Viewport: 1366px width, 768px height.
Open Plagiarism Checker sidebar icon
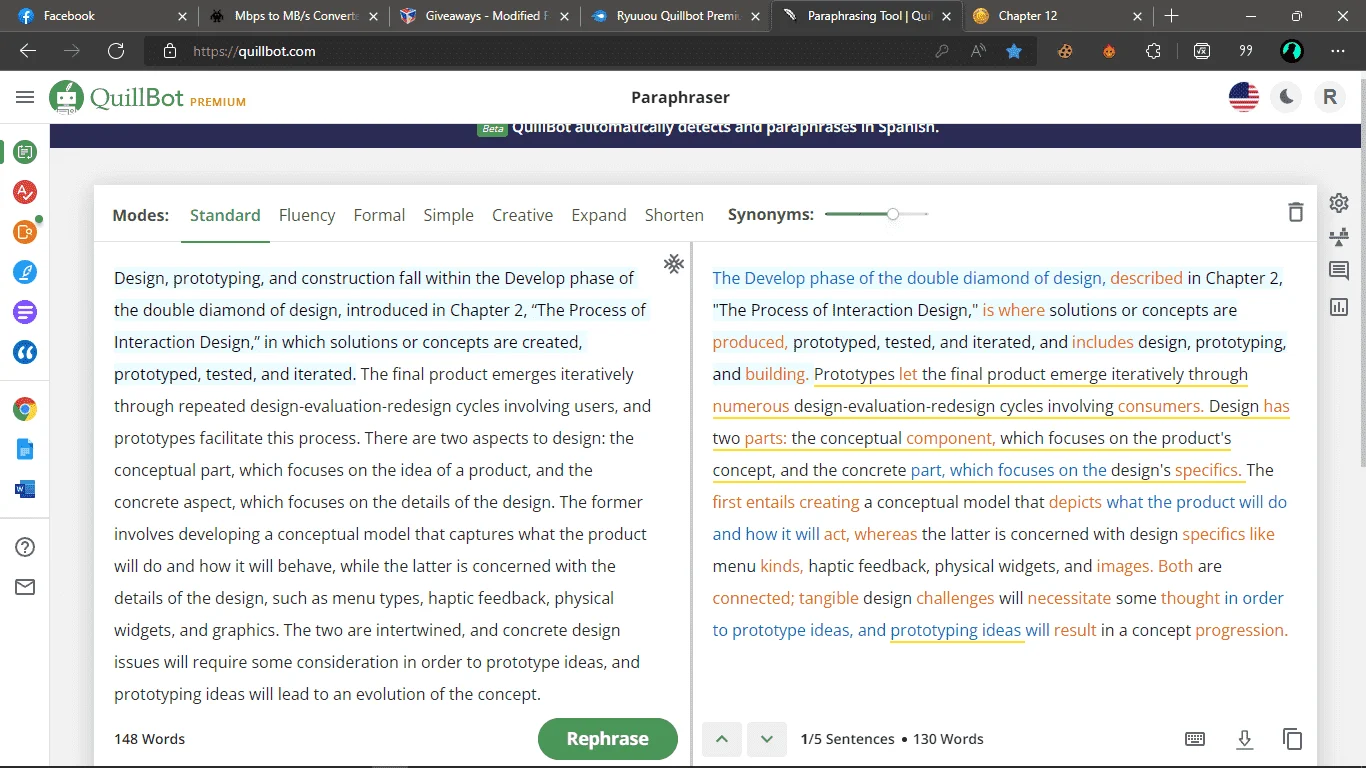26,232
